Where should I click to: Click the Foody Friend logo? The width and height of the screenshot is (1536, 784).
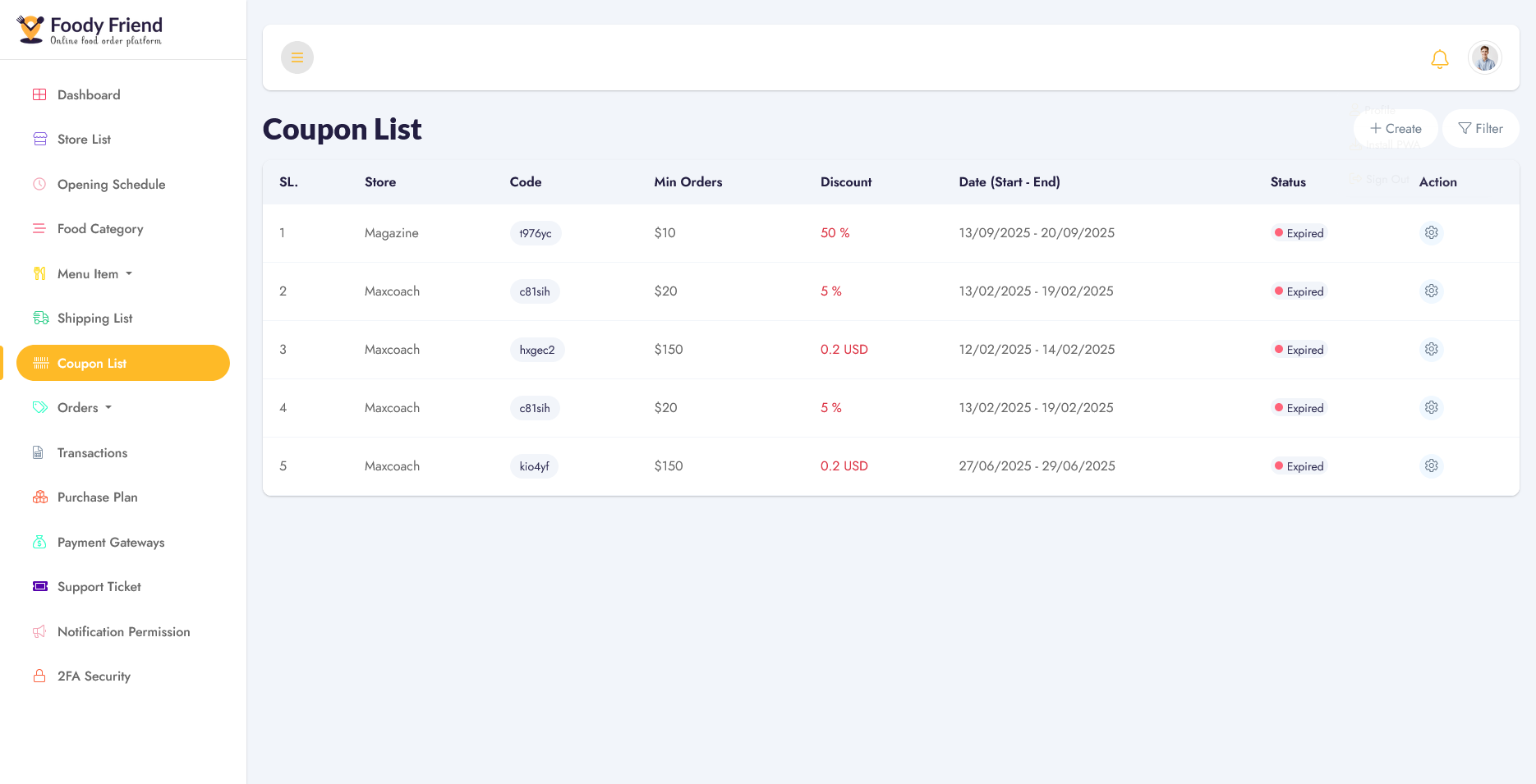coord(90,30)
